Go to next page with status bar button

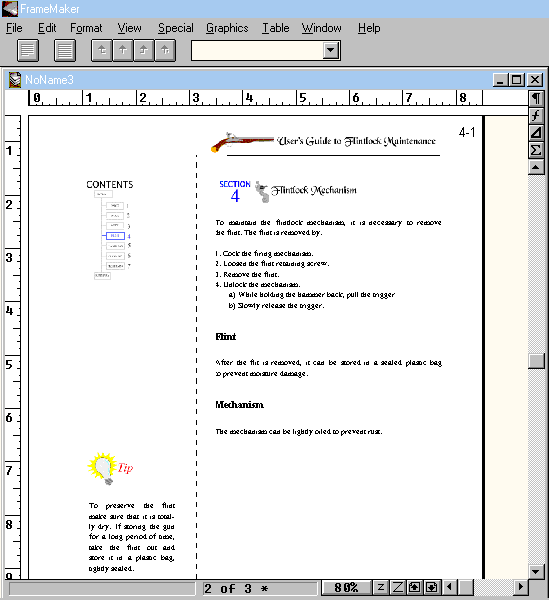point(432,587)
